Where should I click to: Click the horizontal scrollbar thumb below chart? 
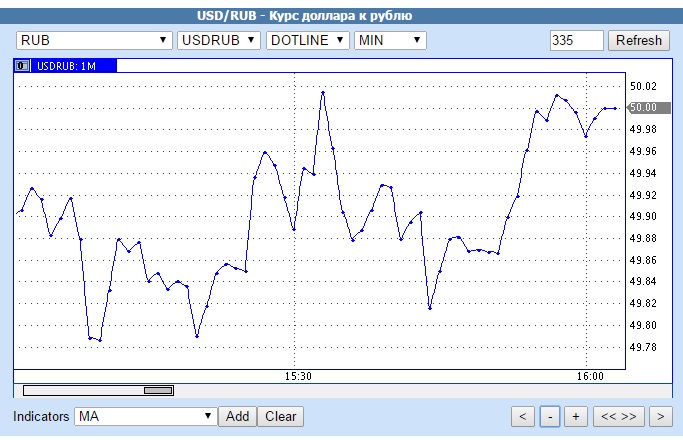pyautogui.click(x=158, y=390)
